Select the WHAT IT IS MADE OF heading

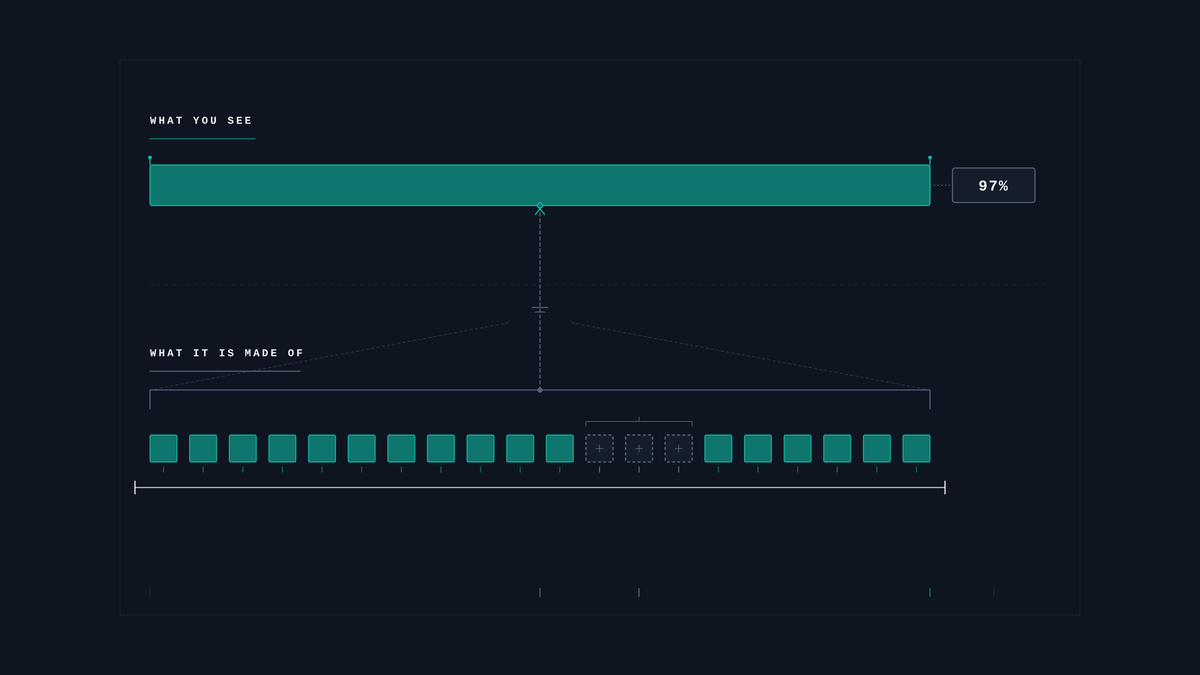click(x=227, y=353)
